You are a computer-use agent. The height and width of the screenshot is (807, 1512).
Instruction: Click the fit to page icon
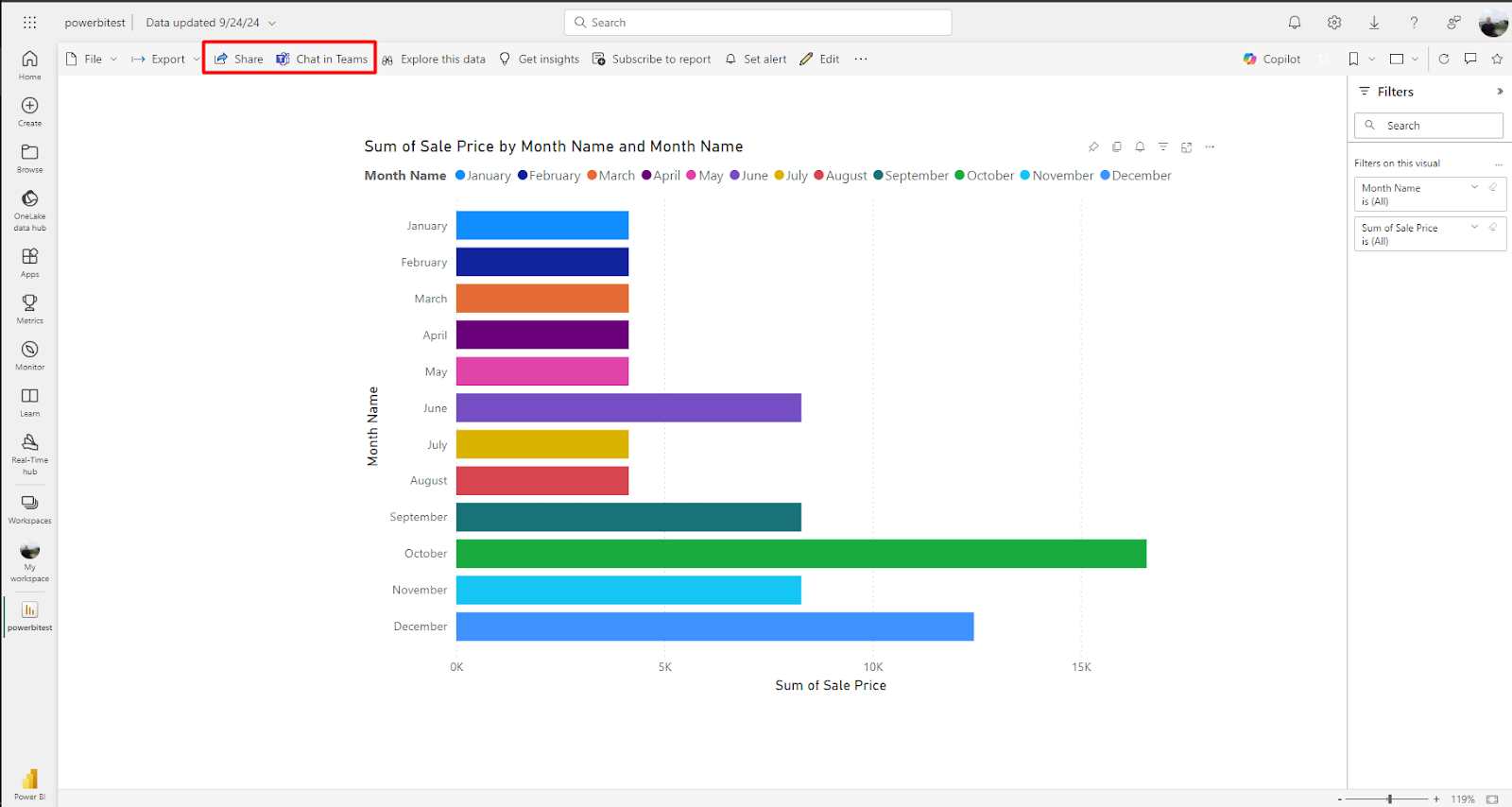tap(1492, 799)
